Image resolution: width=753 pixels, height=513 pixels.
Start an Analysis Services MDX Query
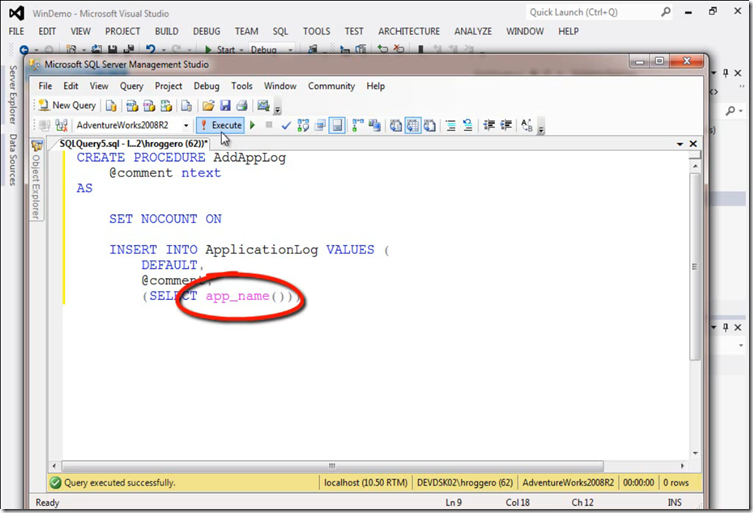pos(132,106)
